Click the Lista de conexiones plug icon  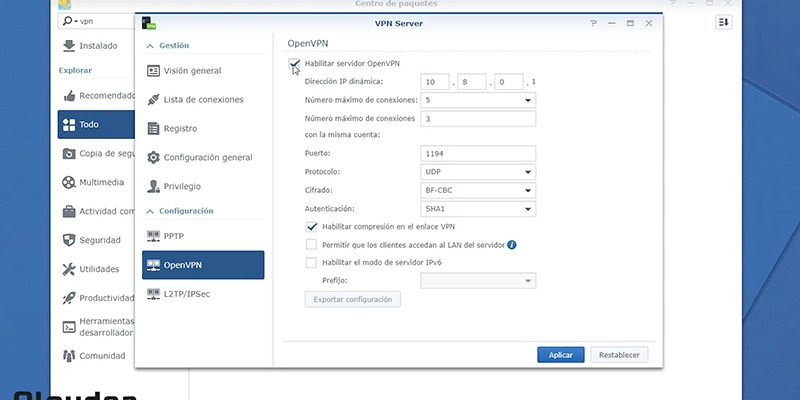tap(153, 100)
